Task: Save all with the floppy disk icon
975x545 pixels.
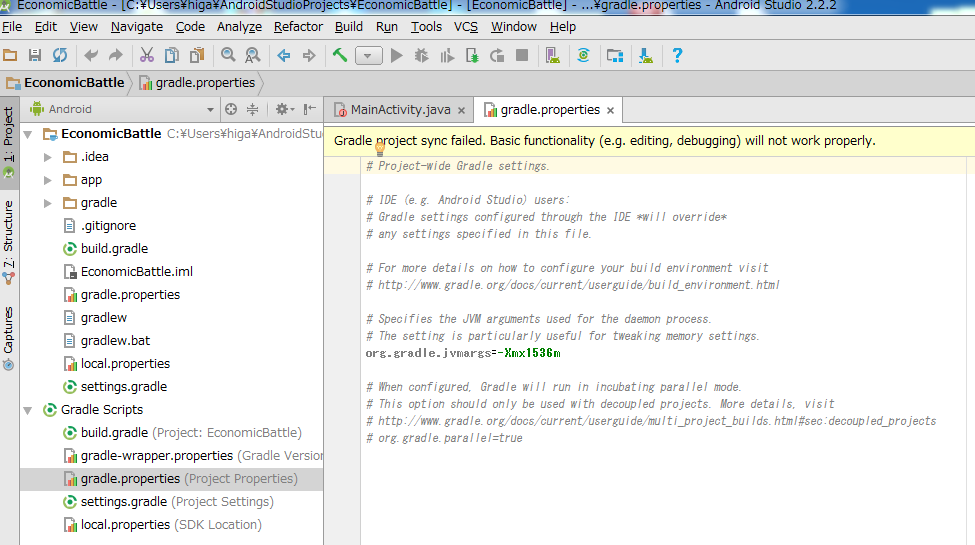Action: (x=35, y=55)
